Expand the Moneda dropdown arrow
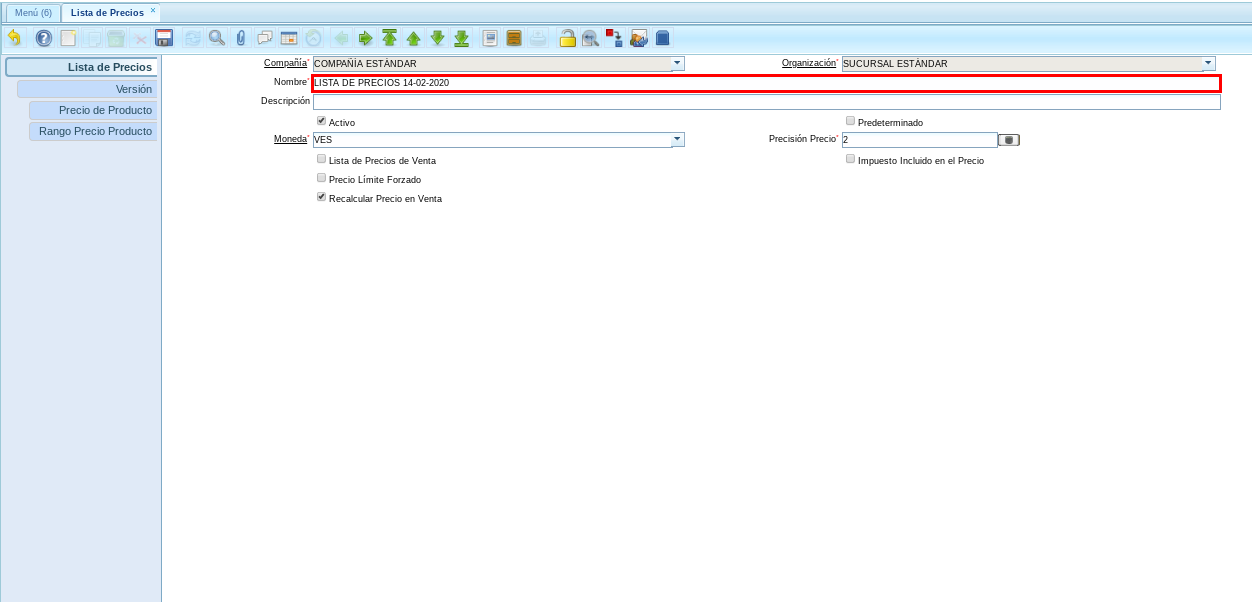 click(678, 139)
